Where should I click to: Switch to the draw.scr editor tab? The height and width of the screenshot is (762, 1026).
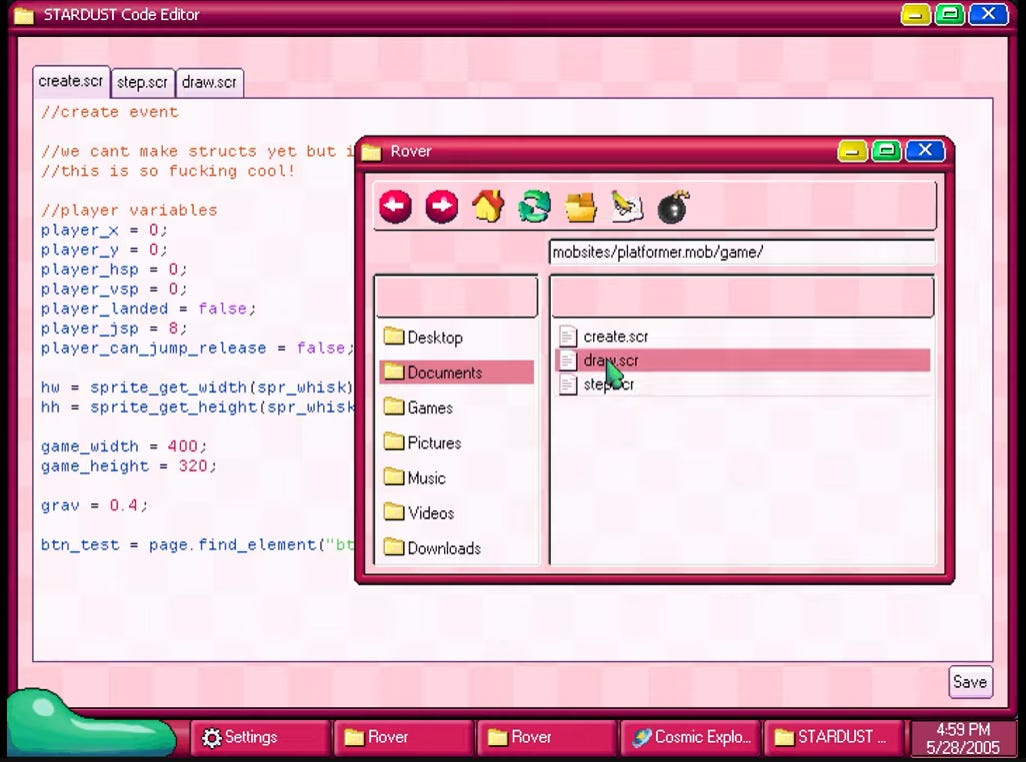(x=209, y=82)
